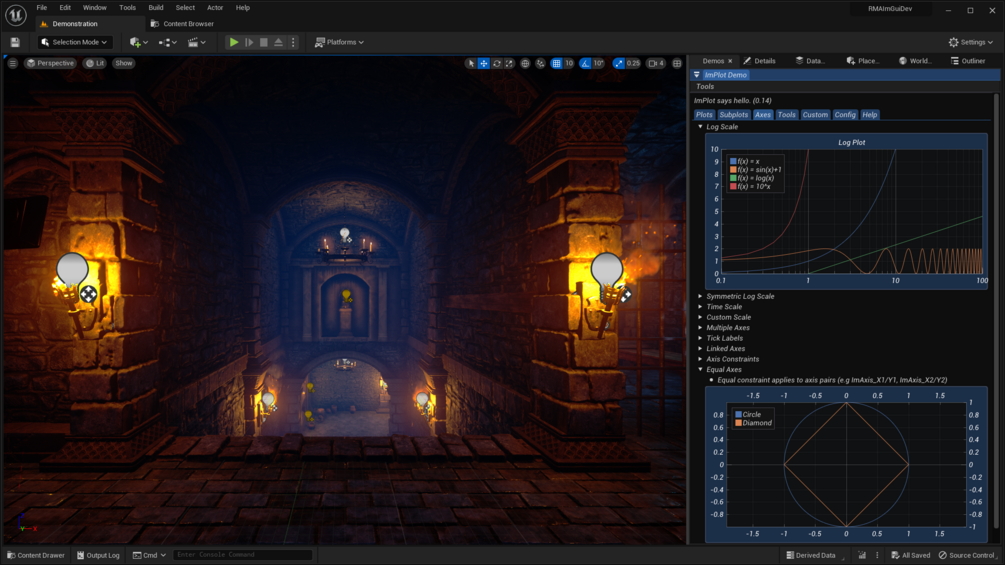1005x565 pixels.
Task: Expand the Multiple Axes section
Action: pos(701,328)
